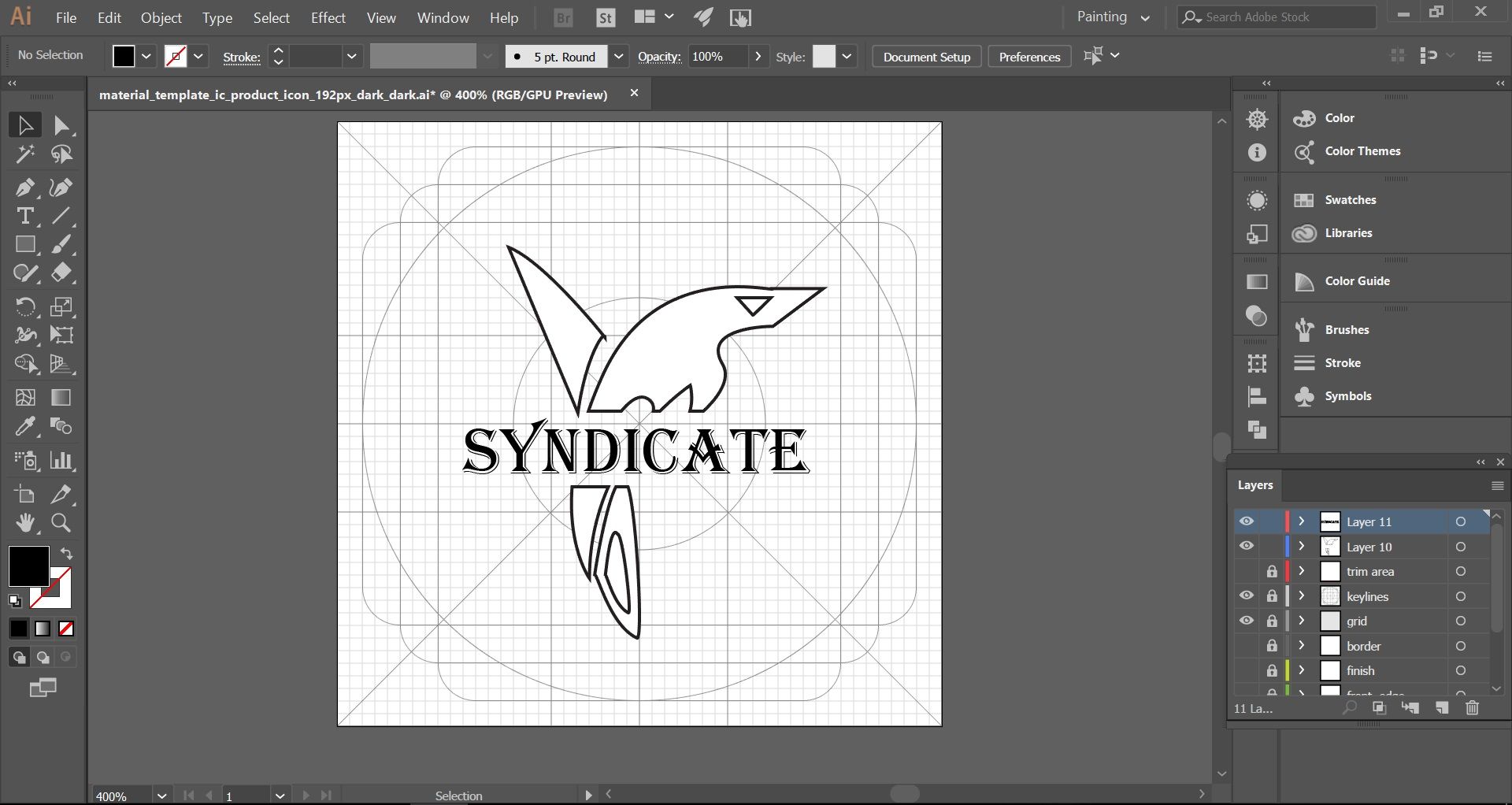Select the Line Segment tool
The width and height of the screenshot is (1512, 805).
pyautogui.click(x=61, y=216)
